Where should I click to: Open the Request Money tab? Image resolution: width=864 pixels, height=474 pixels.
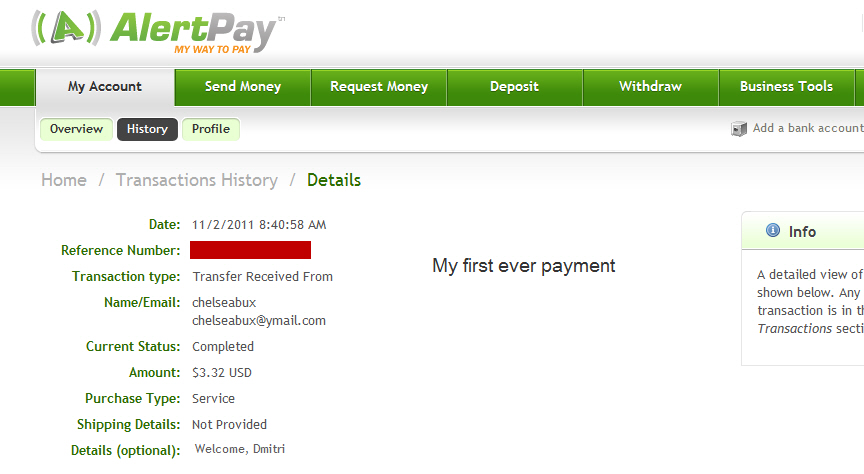(379, 87)
